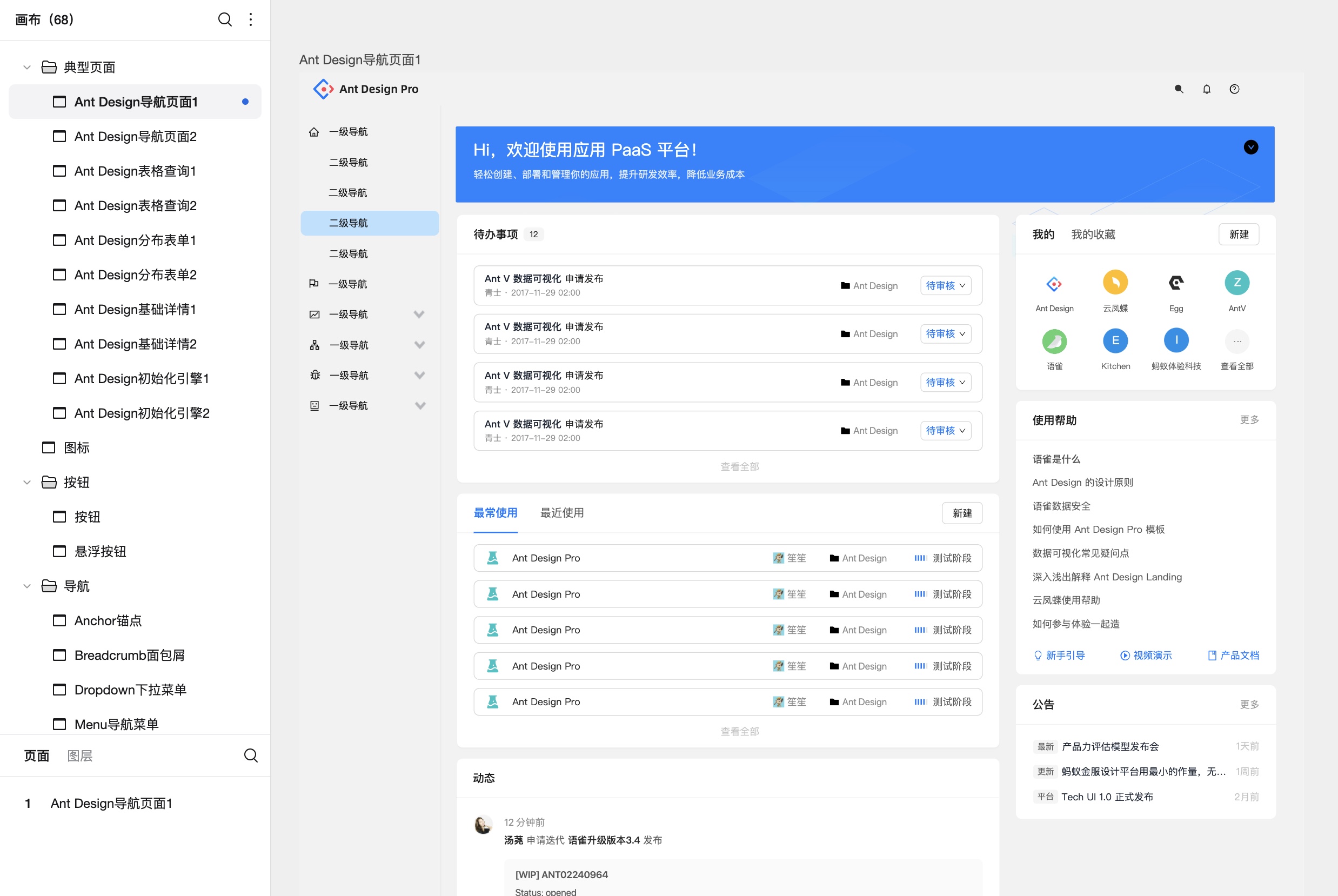Click the help question-mark icon
Screen dimensions: 1338x896
[1235, 89]
